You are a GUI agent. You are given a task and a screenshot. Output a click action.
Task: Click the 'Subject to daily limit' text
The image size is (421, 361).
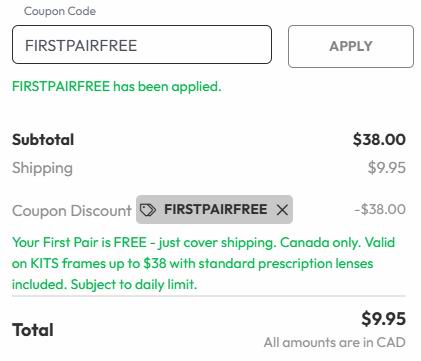(134, 285)
